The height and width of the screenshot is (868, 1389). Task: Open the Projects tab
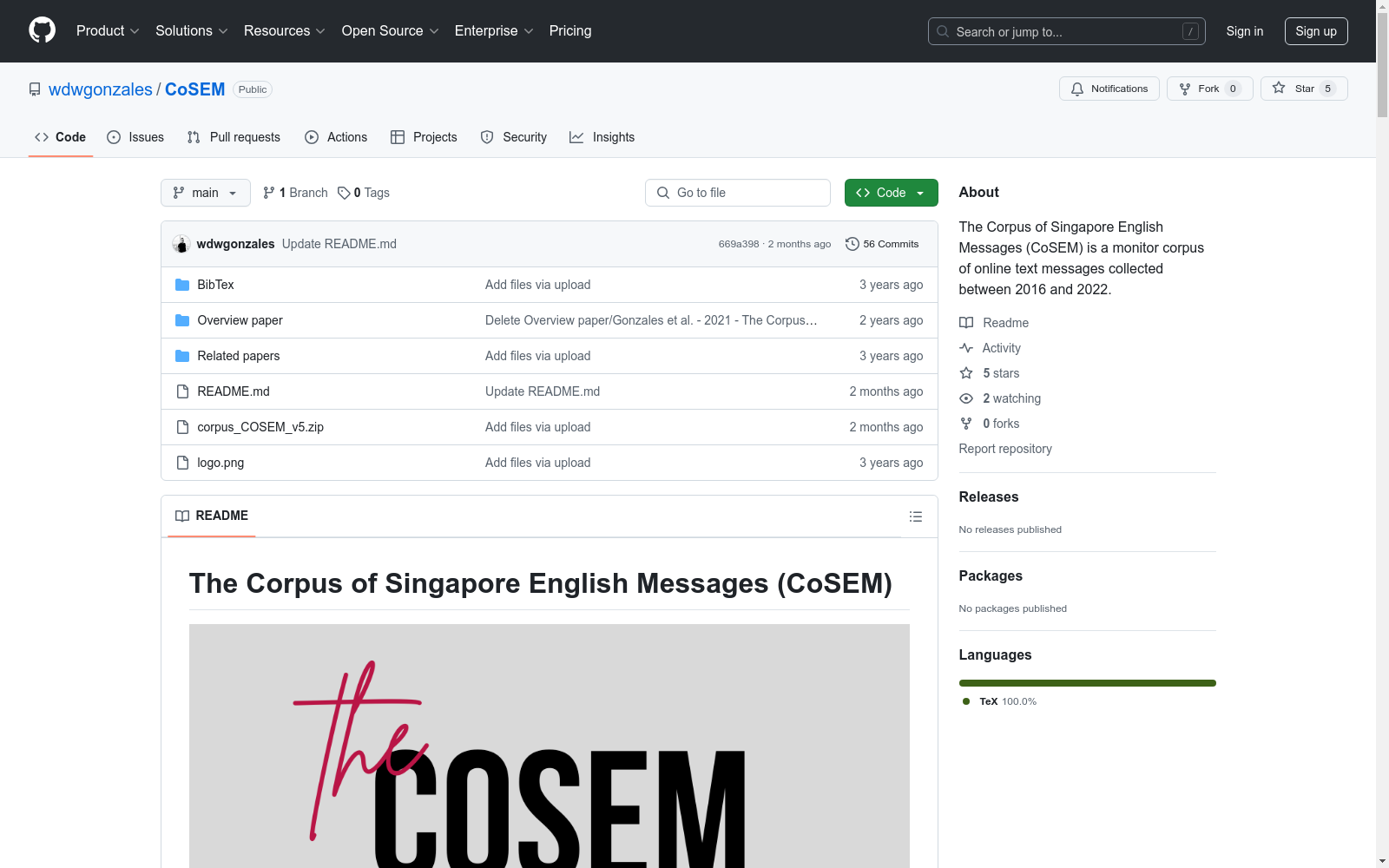click(424, 137)
